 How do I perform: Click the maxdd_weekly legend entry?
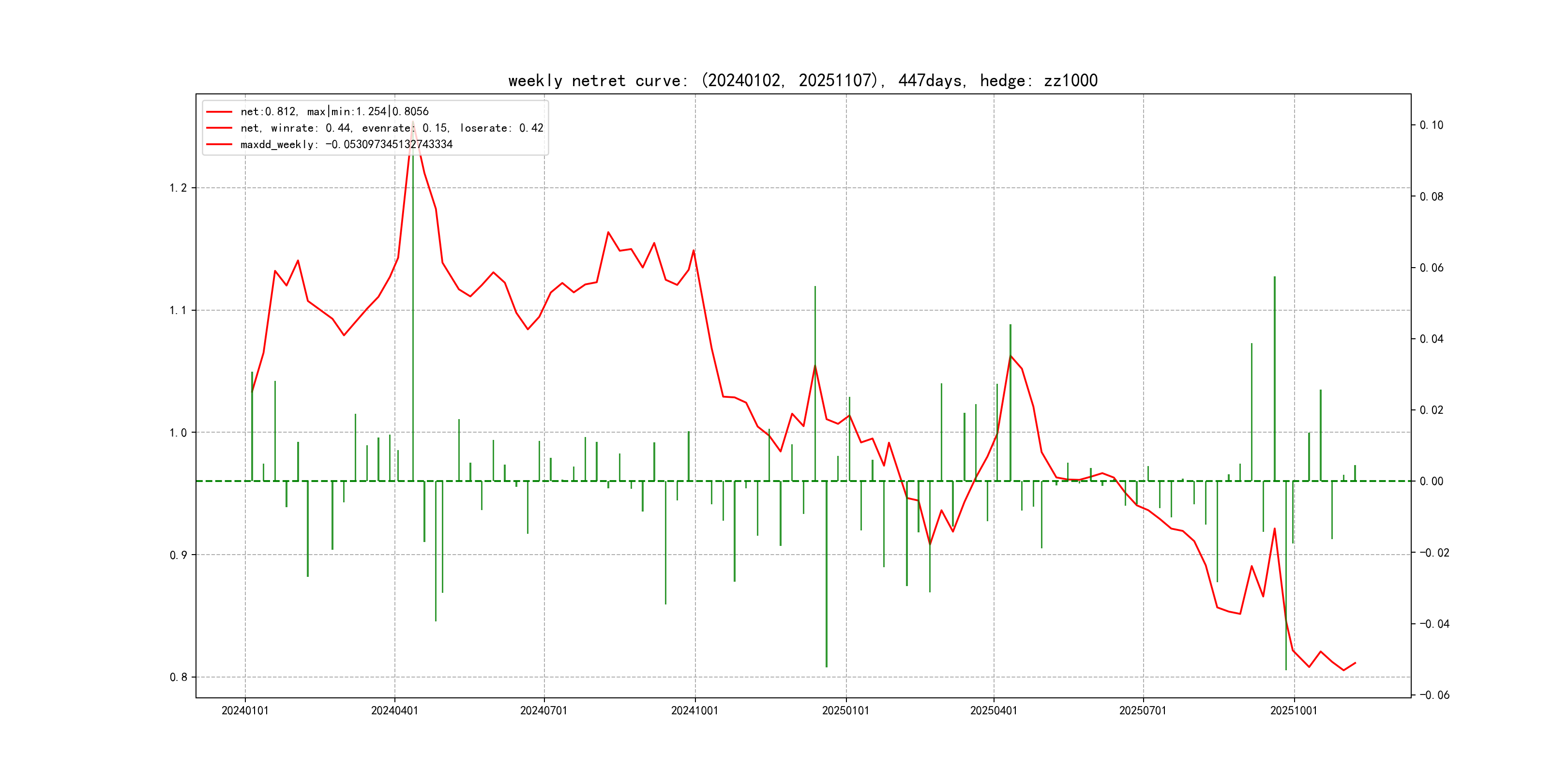(346, 144)
